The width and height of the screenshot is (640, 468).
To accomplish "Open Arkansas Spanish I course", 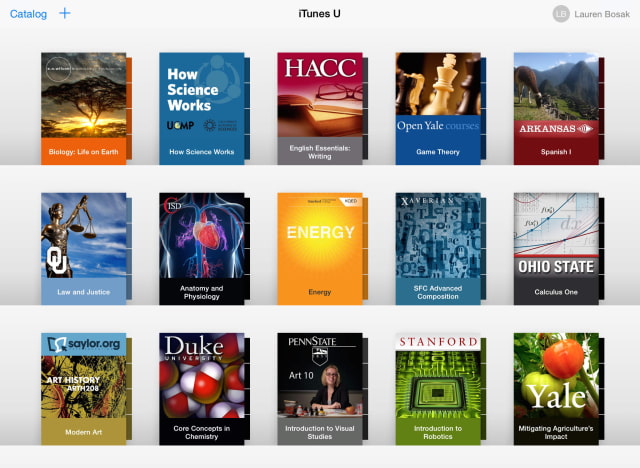I will [556, 109].
